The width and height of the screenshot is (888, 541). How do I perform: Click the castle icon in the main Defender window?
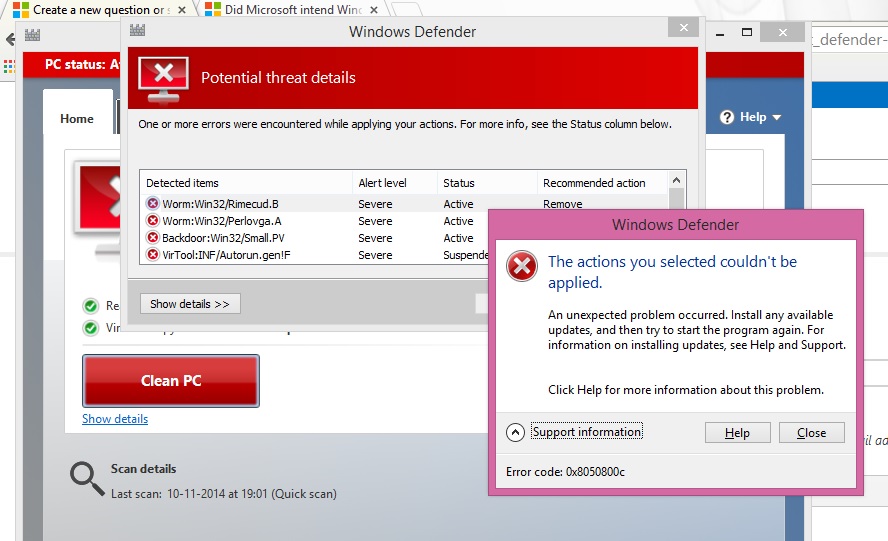coord(32,35)
